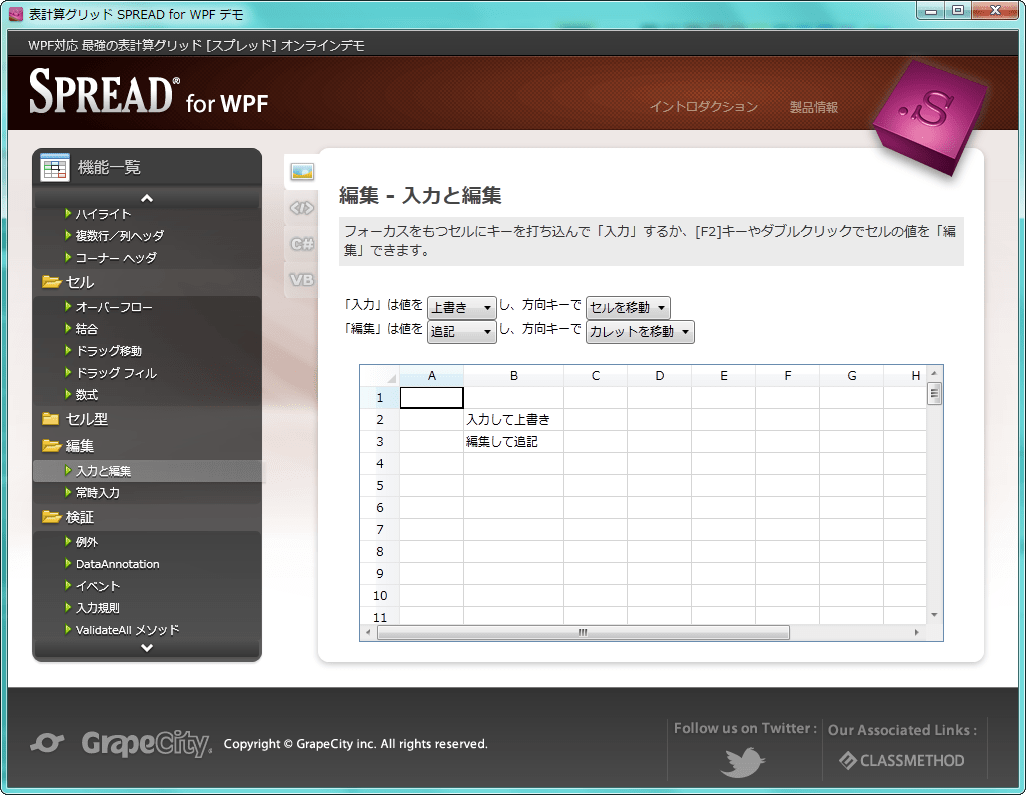Click the Twitter bird icon

(741, 762)
